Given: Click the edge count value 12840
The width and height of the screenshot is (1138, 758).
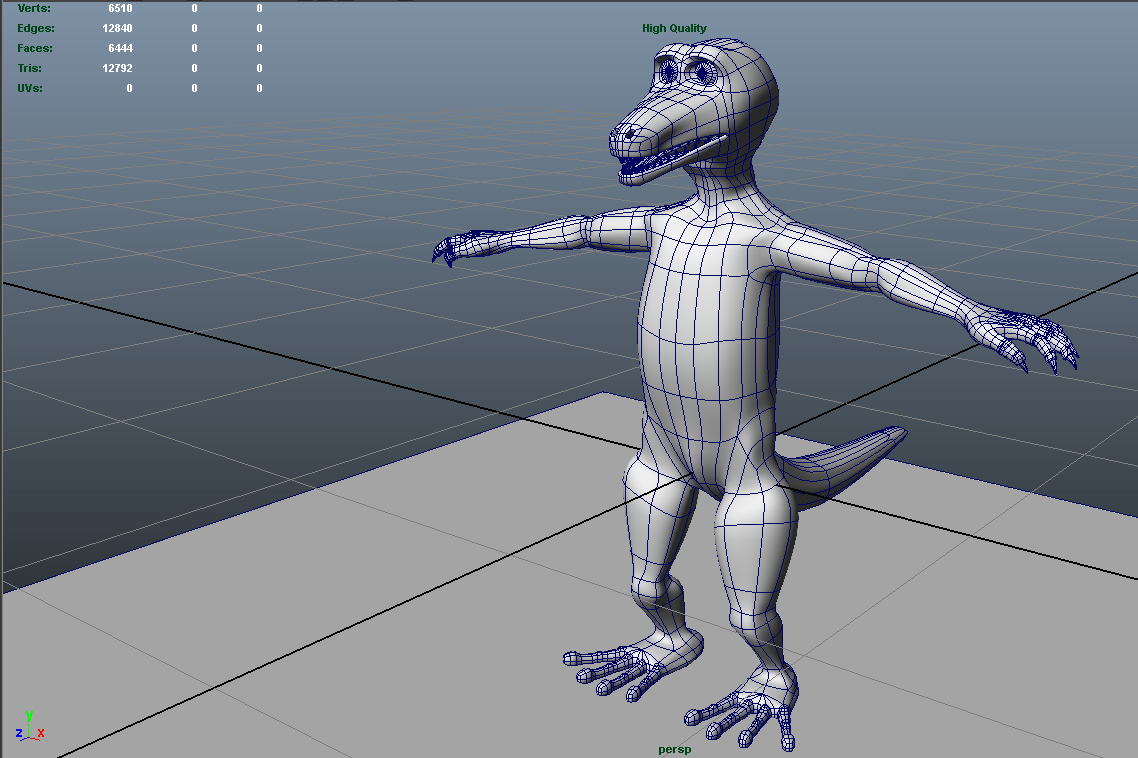Looking at the screenshot, I should 118,28.
